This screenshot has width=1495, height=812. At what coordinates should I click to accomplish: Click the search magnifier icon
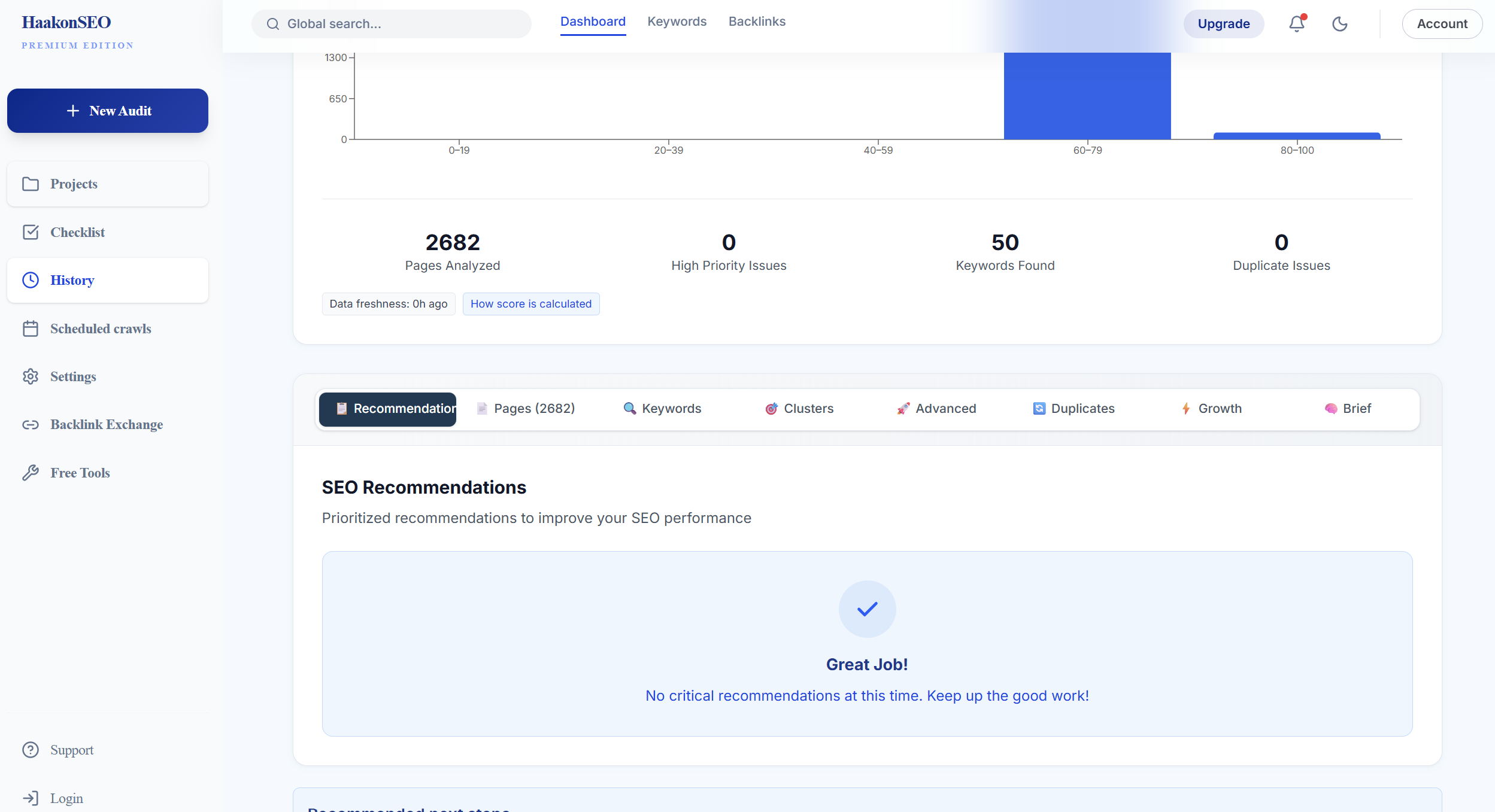273,24
